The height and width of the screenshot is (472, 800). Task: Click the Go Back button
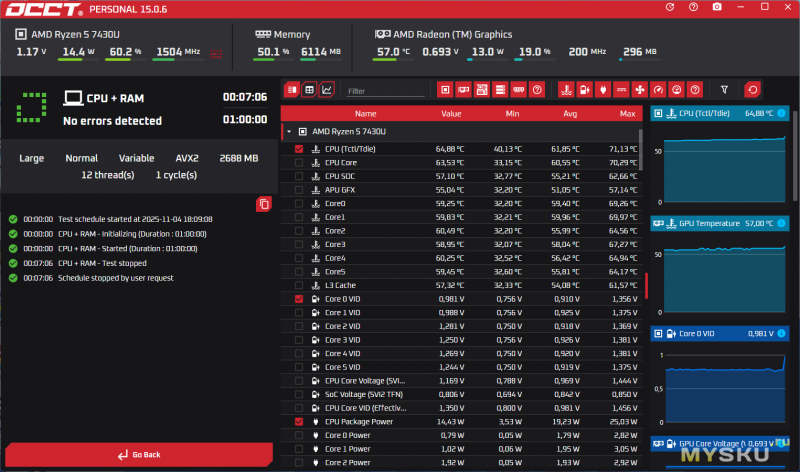tap(138, 455)
